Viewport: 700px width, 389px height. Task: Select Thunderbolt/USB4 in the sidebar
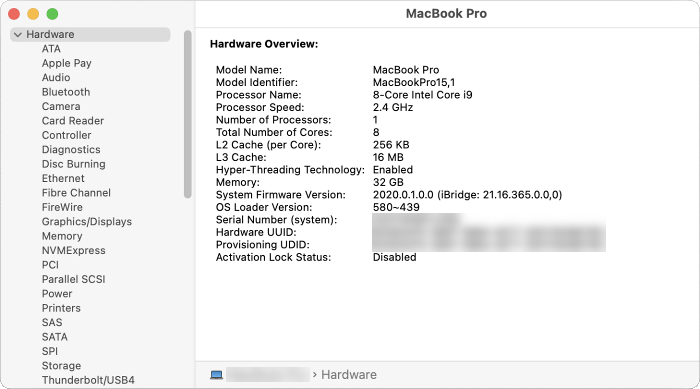point(88,380)
